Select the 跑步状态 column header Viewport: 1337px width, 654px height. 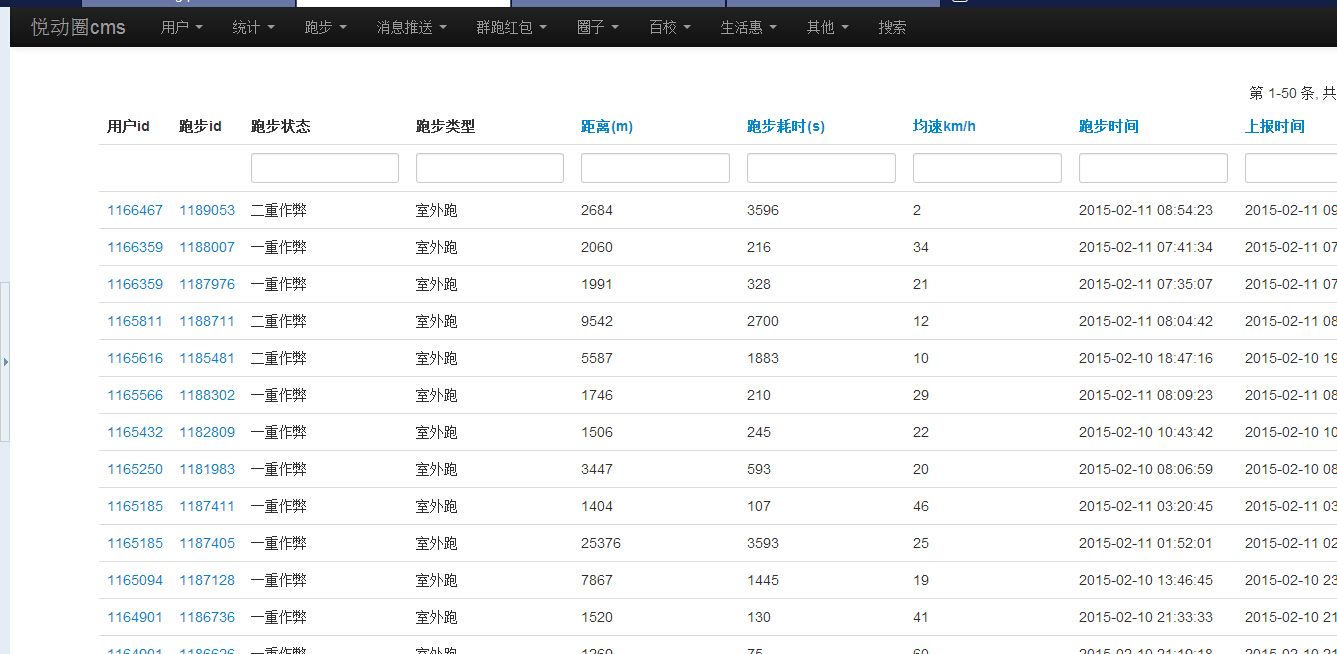click(281, 126)
